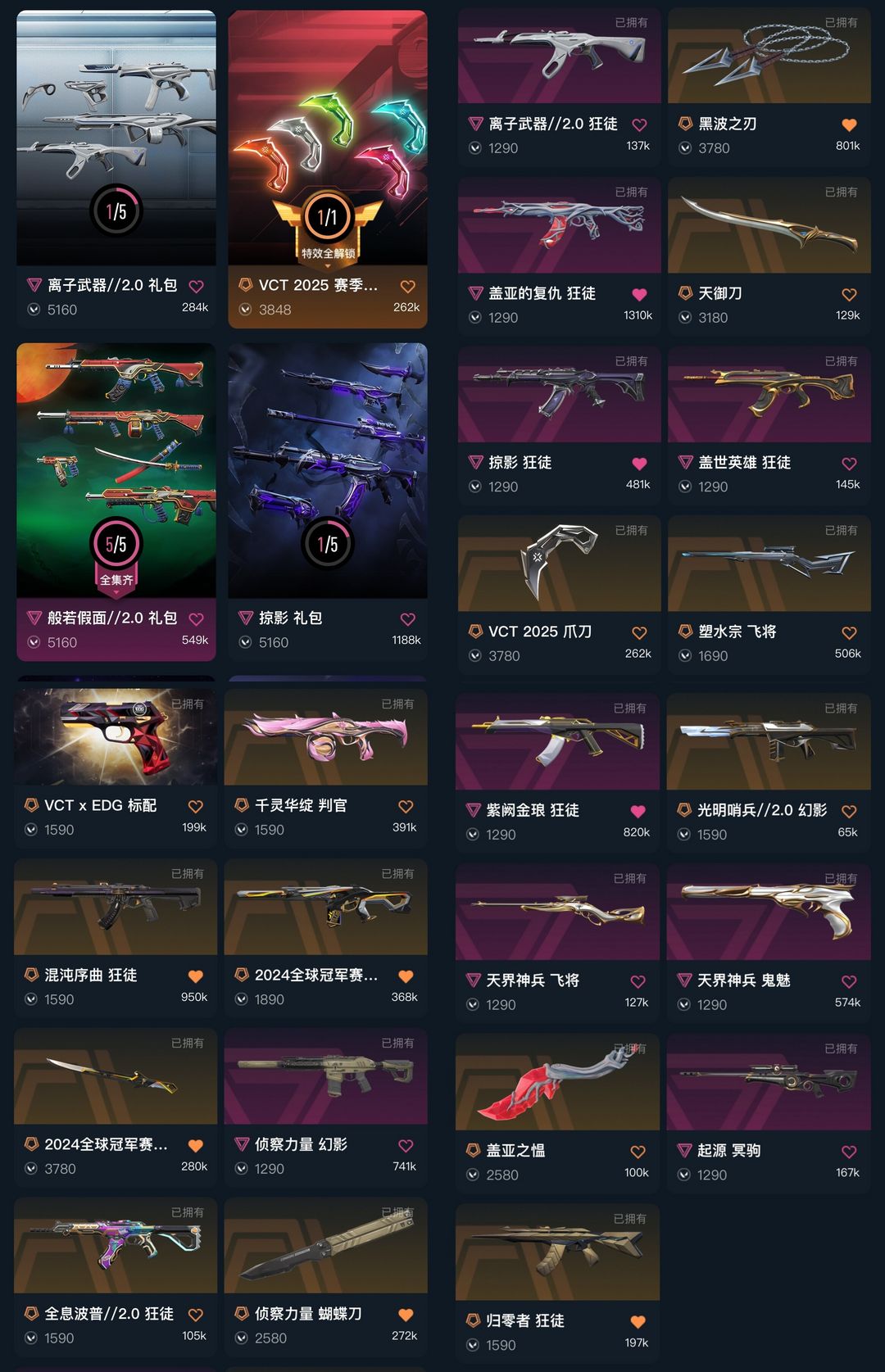Click the heart icon next to 盖亚之愠
Image resolution: width=885 pixels, height=1372 pixels.
638,1152
